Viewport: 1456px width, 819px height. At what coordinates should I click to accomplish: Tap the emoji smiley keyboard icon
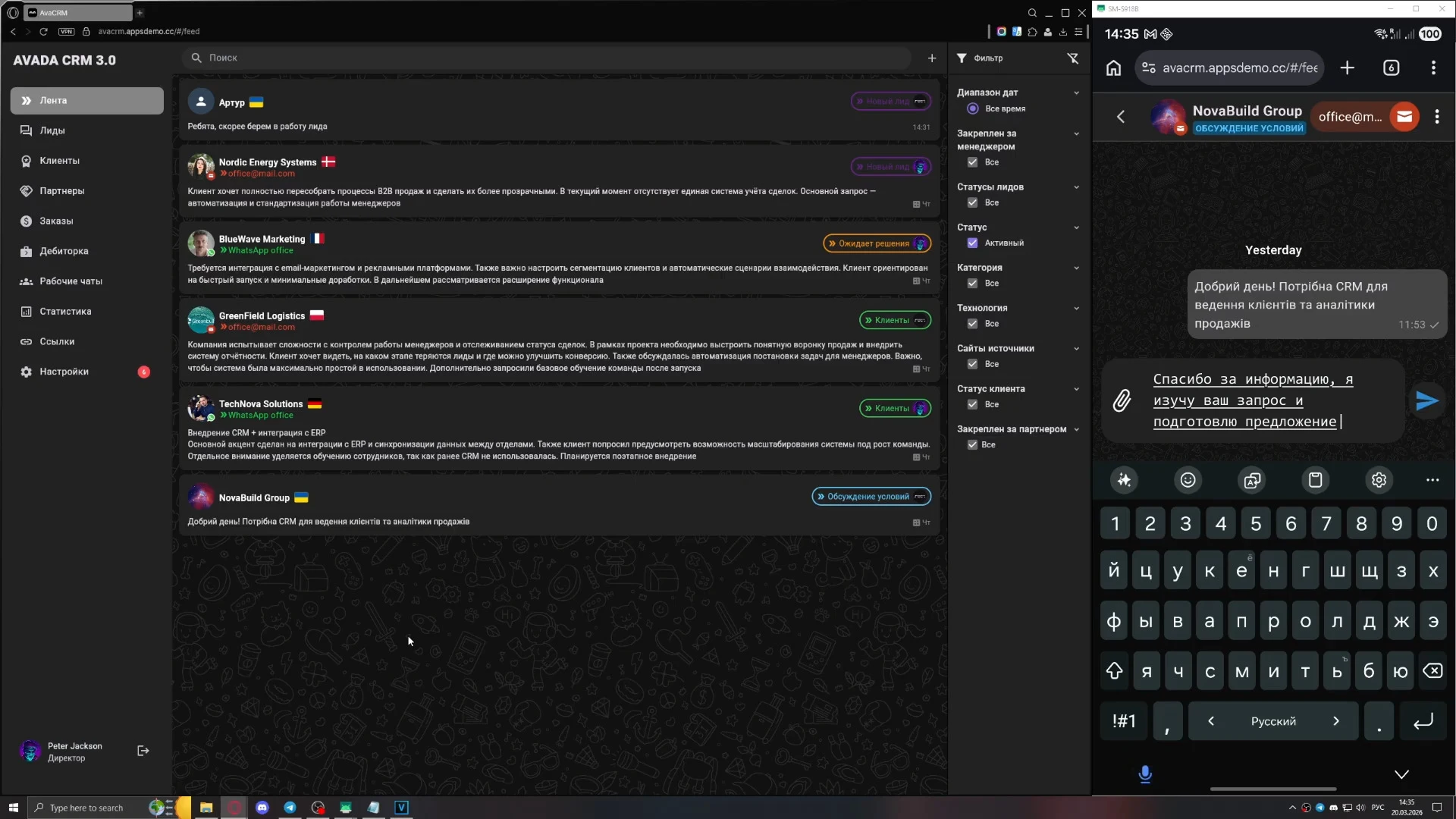[1188, 480]
